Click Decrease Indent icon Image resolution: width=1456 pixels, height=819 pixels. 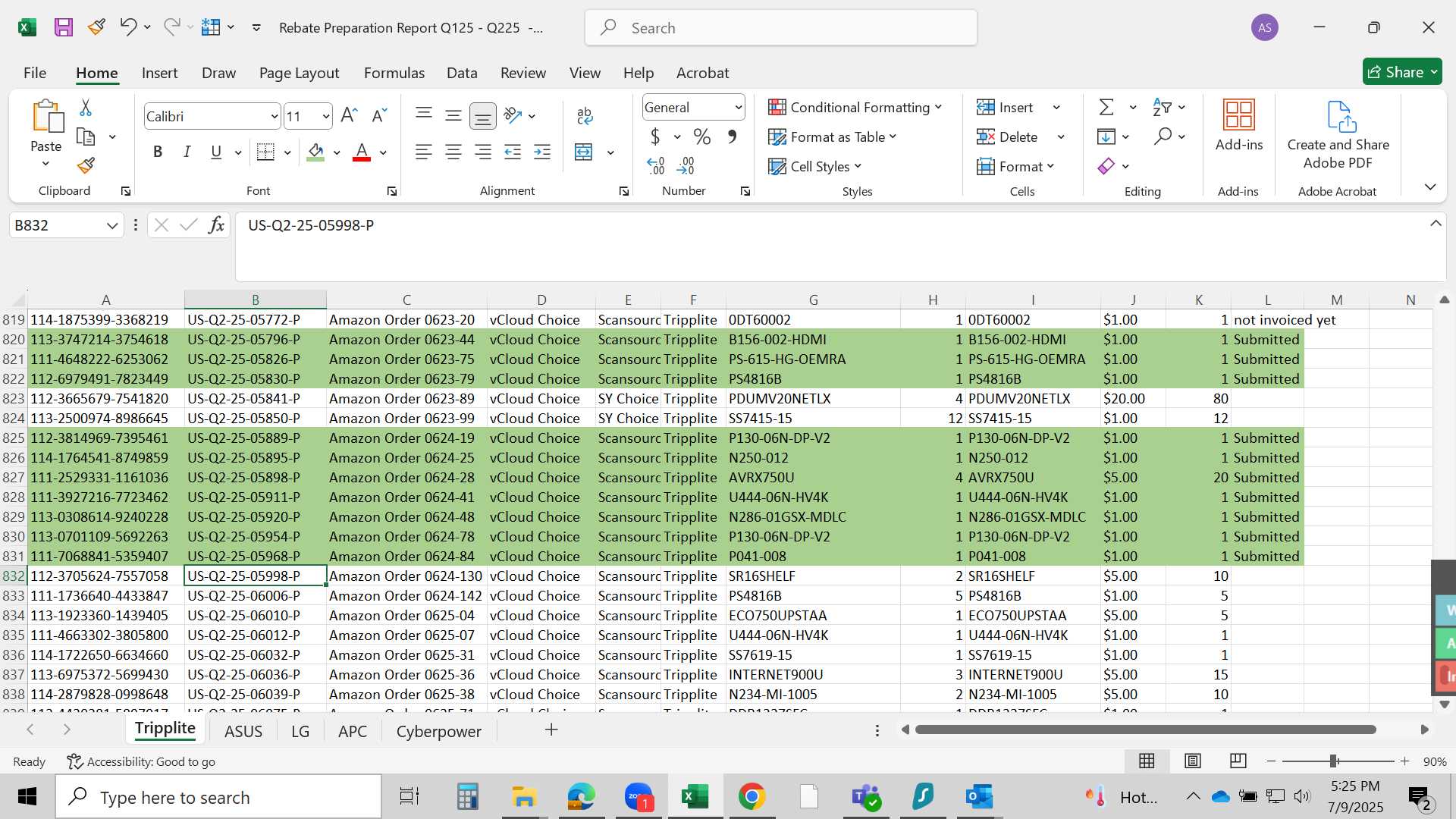pos(513,152)
